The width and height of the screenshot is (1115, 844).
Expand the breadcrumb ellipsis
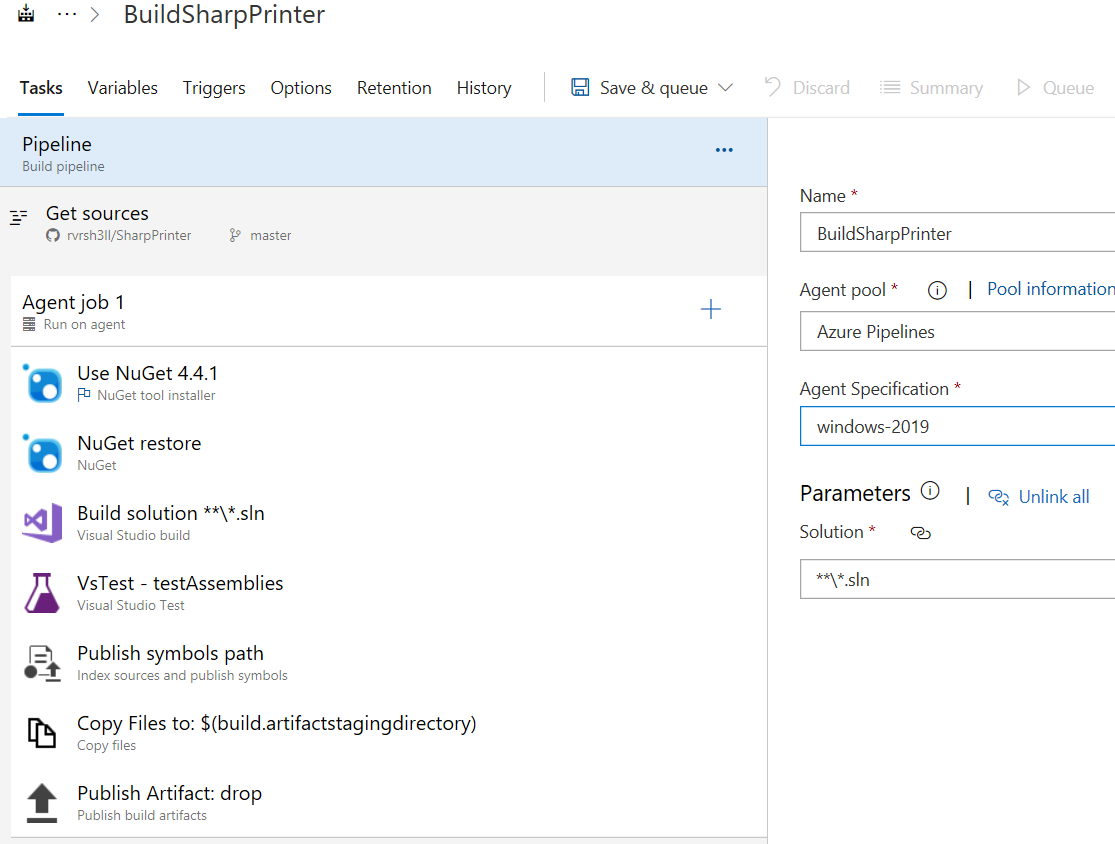(x=67, y=14)
